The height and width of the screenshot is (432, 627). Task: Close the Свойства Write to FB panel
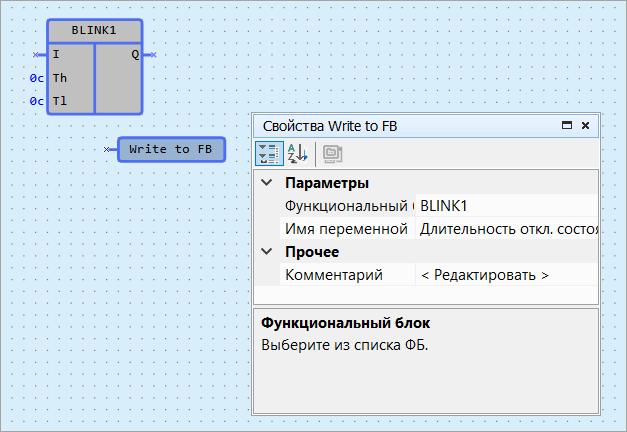coord(585,126)
